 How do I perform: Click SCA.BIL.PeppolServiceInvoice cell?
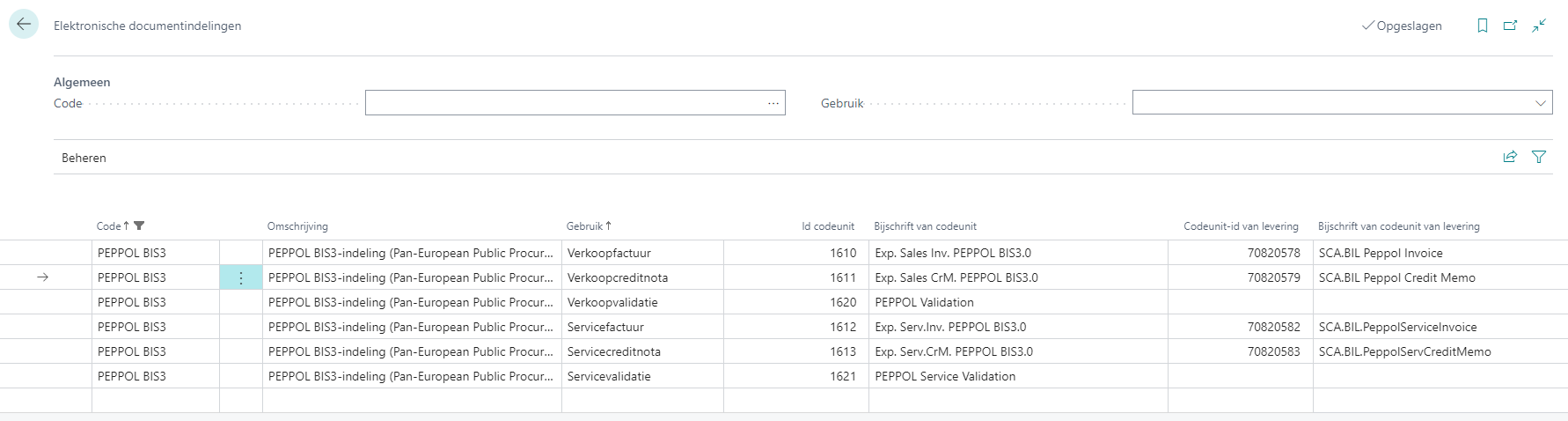(x=1440, y=327)
